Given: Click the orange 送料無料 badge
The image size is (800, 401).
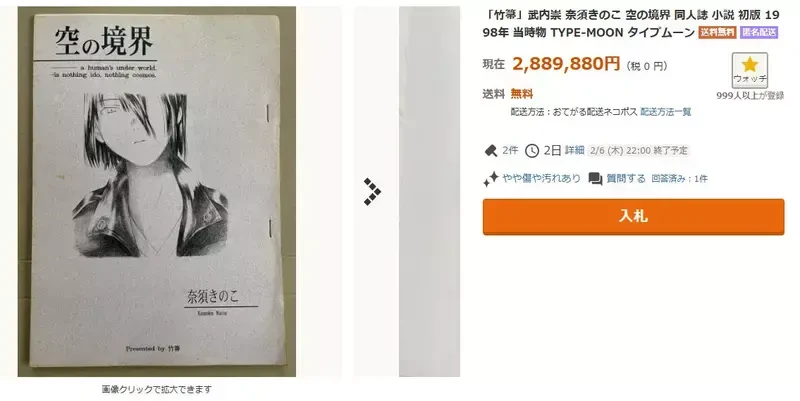Looking at the screenshot, I should tap(717, 33).
